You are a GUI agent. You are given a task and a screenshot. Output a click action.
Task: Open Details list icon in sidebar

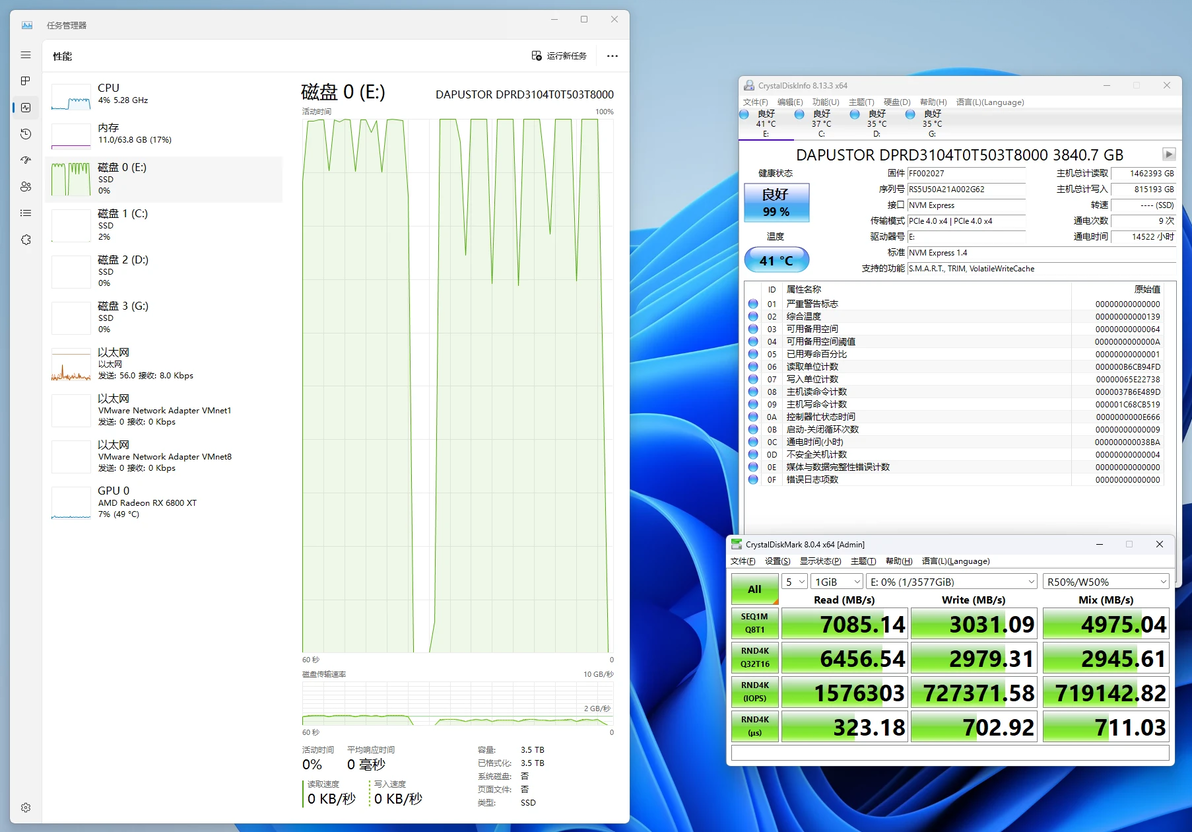click(26, 213)
